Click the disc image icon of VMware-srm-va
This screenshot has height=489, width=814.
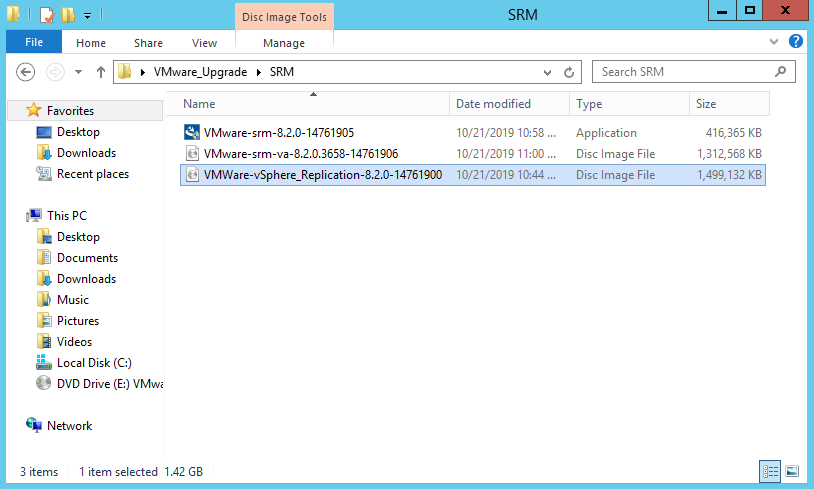[x=192, y=154]
